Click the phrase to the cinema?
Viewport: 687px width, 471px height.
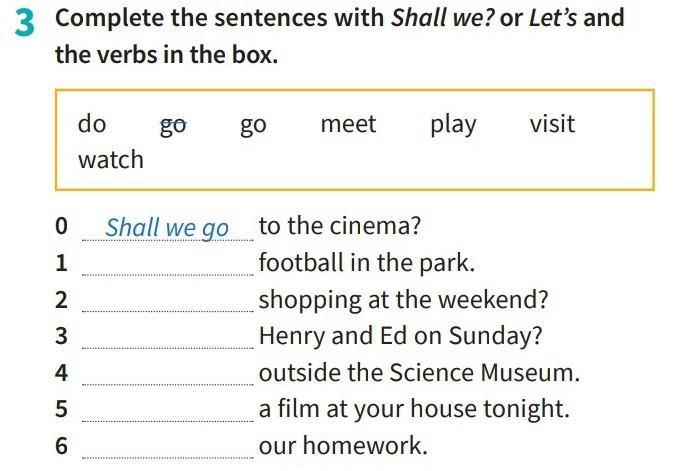(x=340, y=226)
